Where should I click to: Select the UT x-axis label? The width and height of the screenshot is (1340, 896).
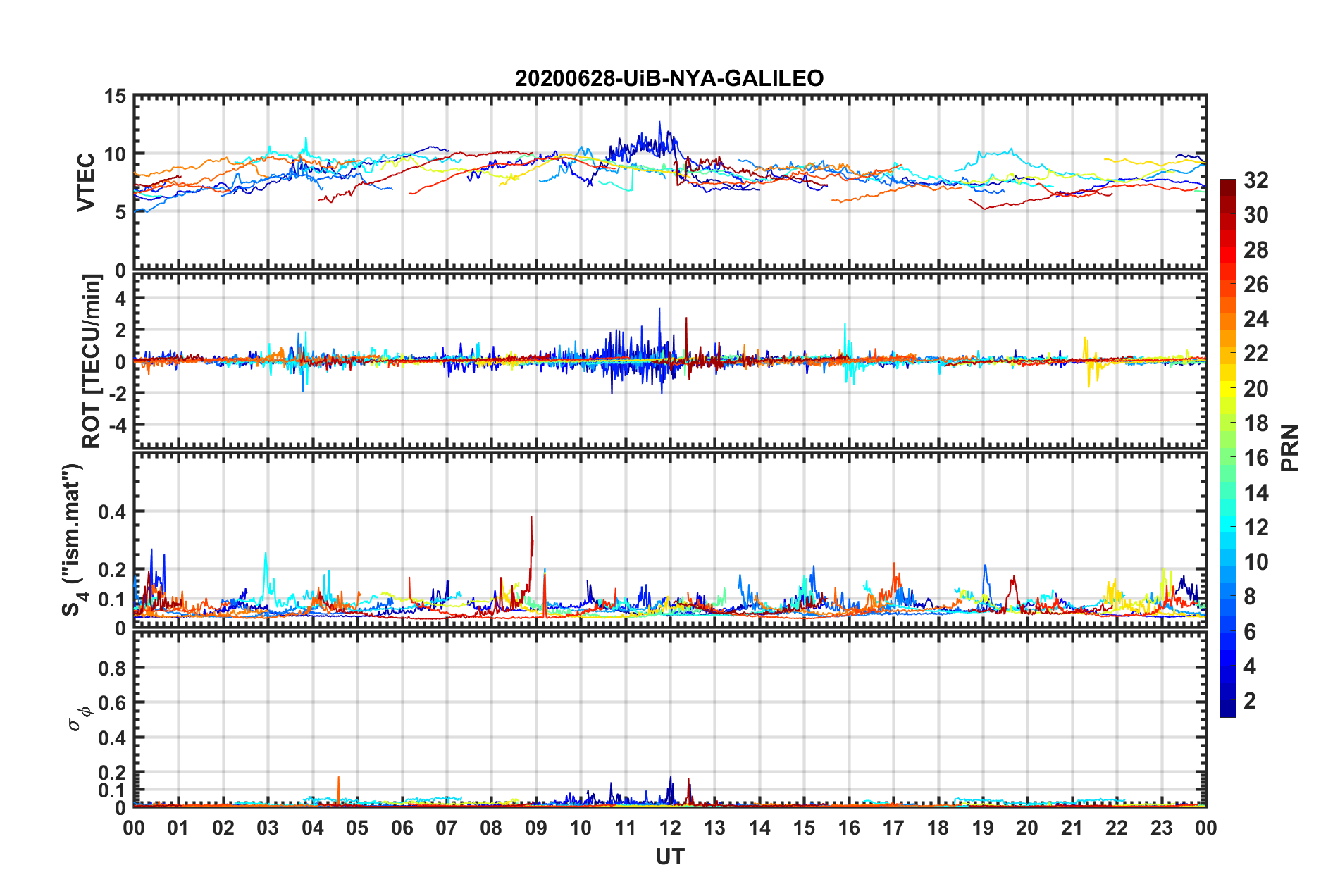coord(669,857)
